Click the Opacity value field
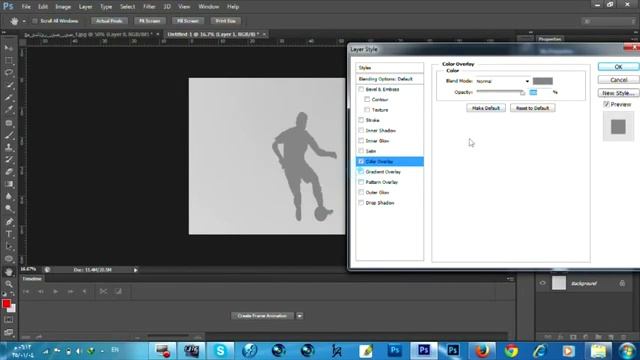640x360 pixels. point(539,93)
